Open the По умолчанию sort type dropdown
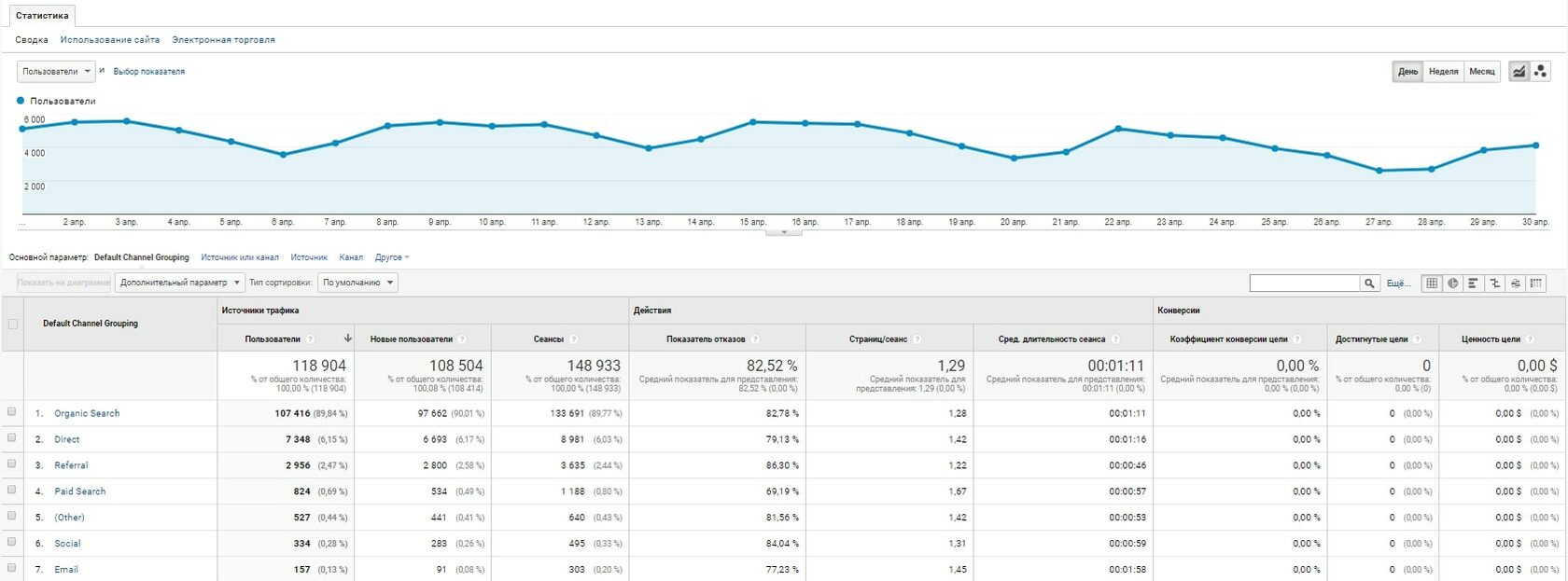The width and height of the screenshot is (1568, 581). 357,283
